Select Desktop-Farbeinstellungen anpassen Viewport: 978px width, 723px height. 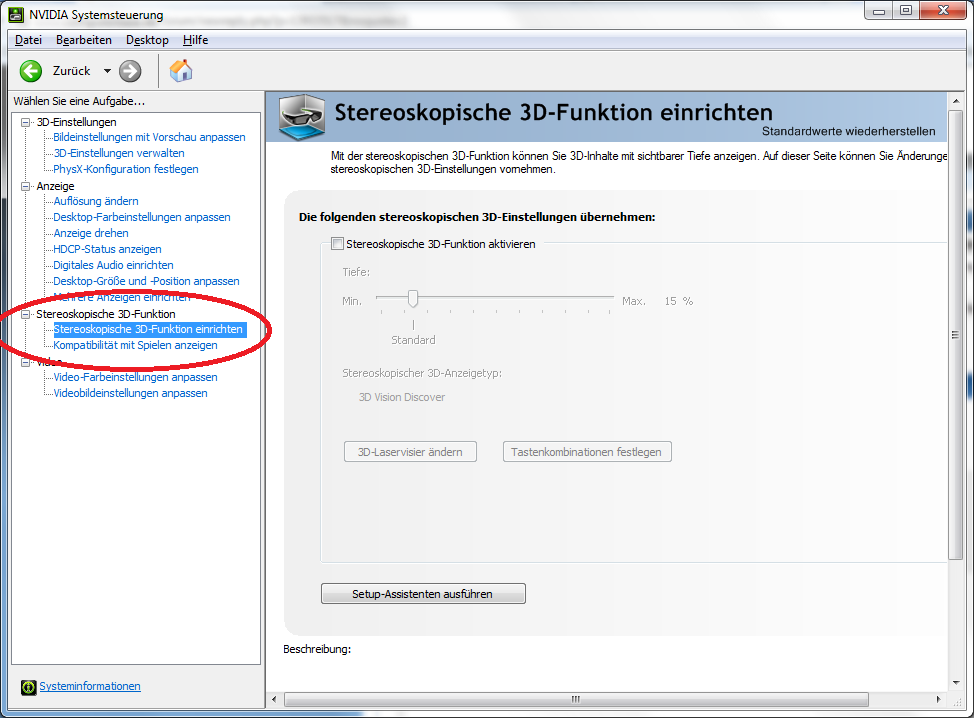coord(142,218)
